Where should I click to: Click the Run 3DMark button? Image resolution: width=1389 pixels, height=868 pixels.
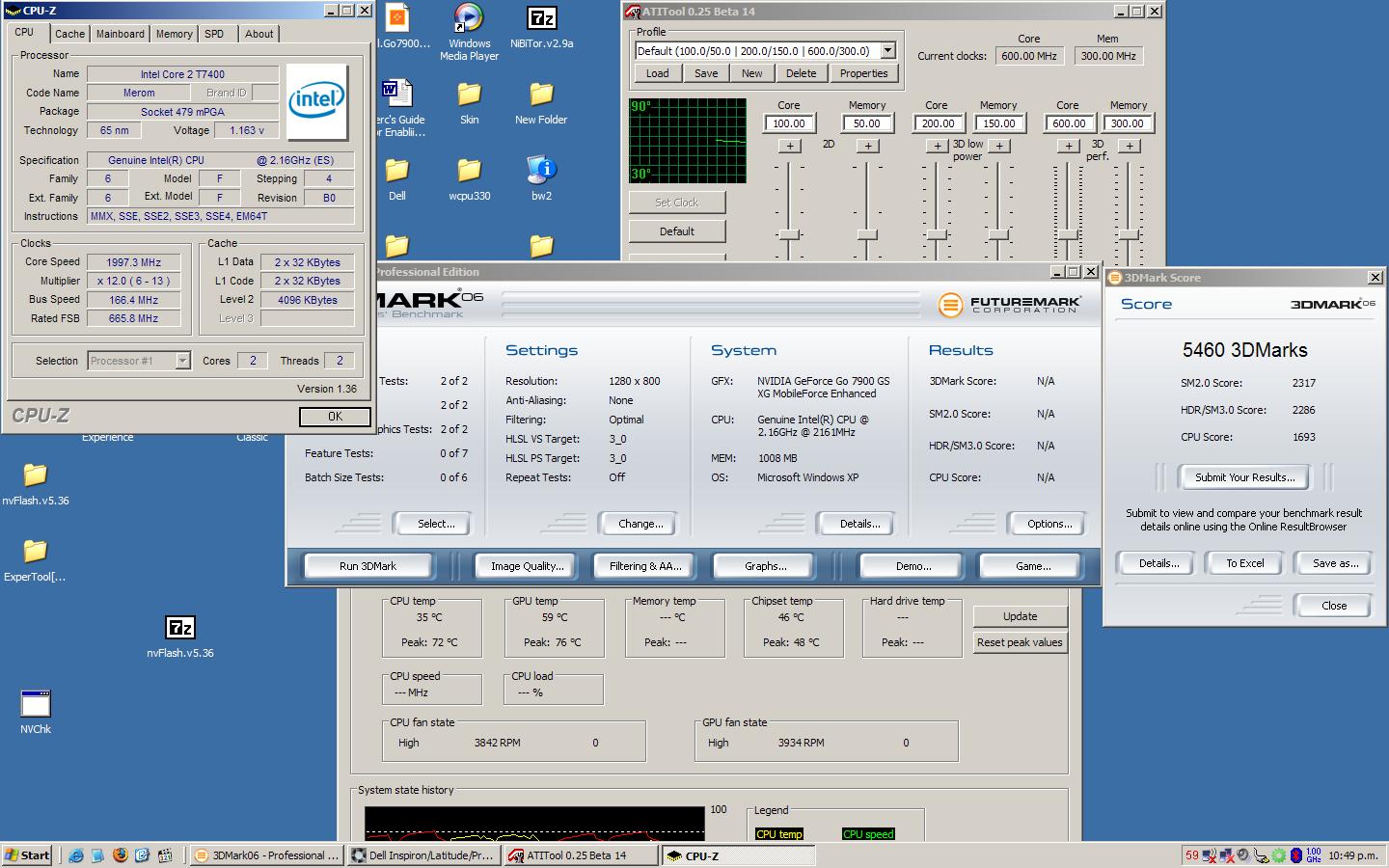click(368, 566)
